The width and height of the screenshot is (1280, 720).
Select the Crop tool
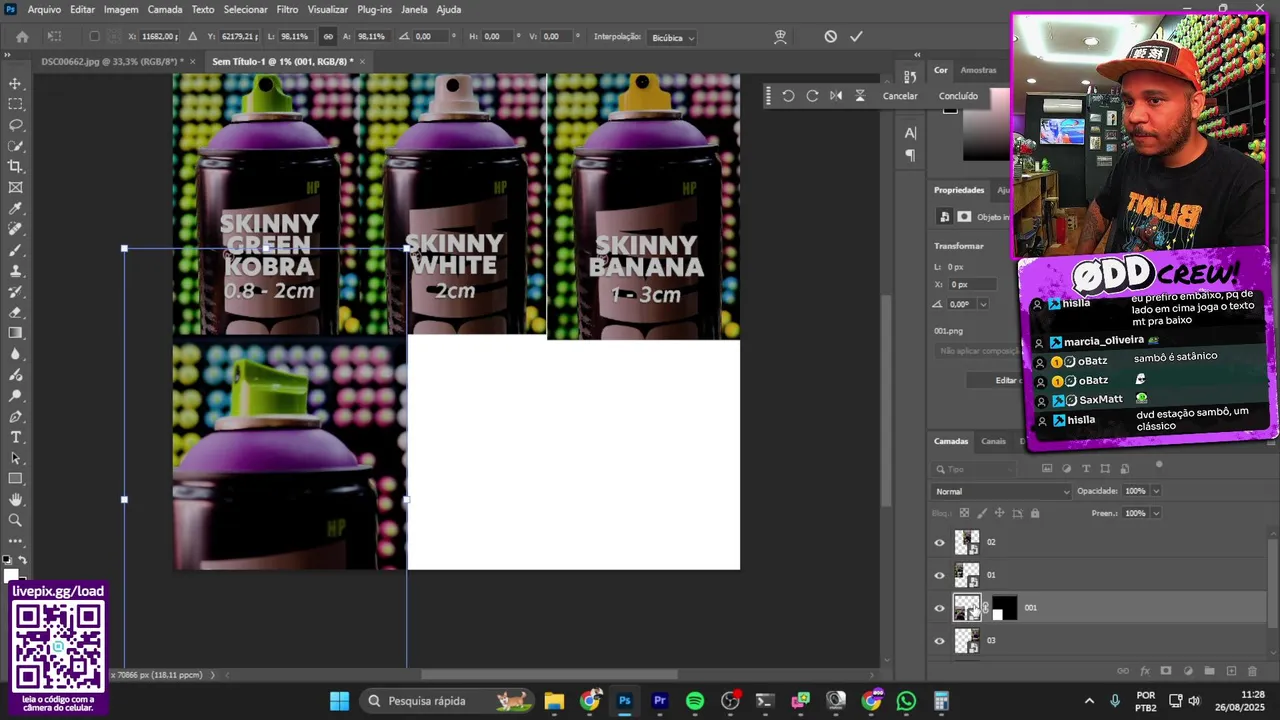click(15, 166)
